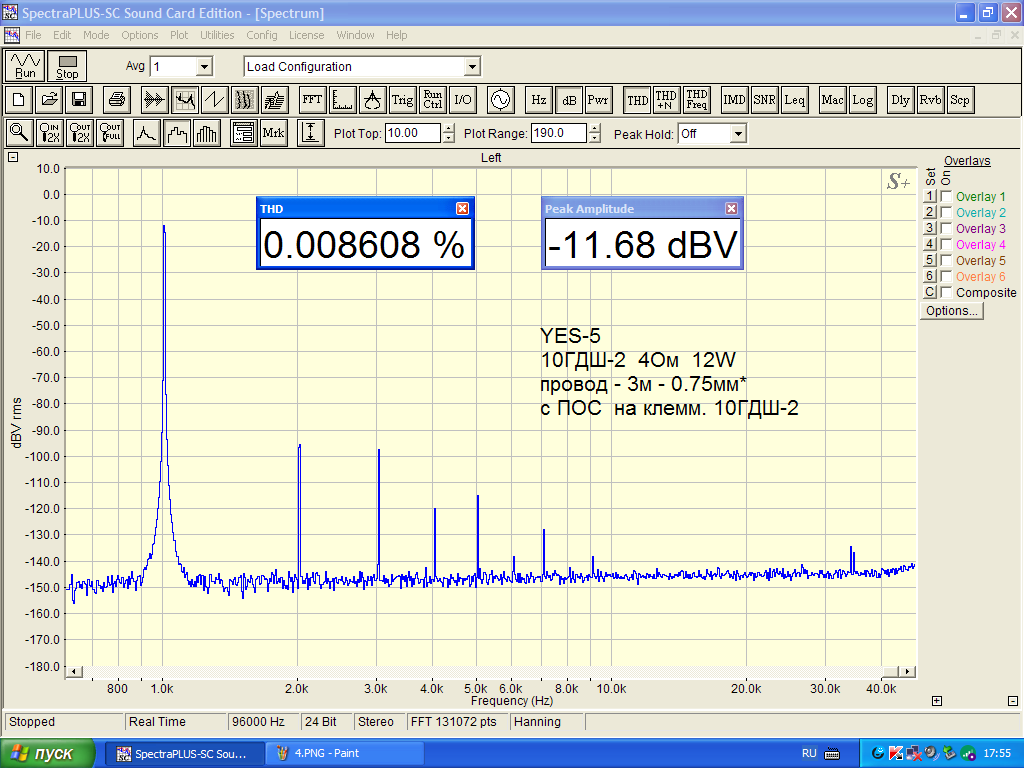The image size is (1024, 768).
Task: Expand the Avg count dropdown
Action: pyautogui.click(x=204, y=67)
